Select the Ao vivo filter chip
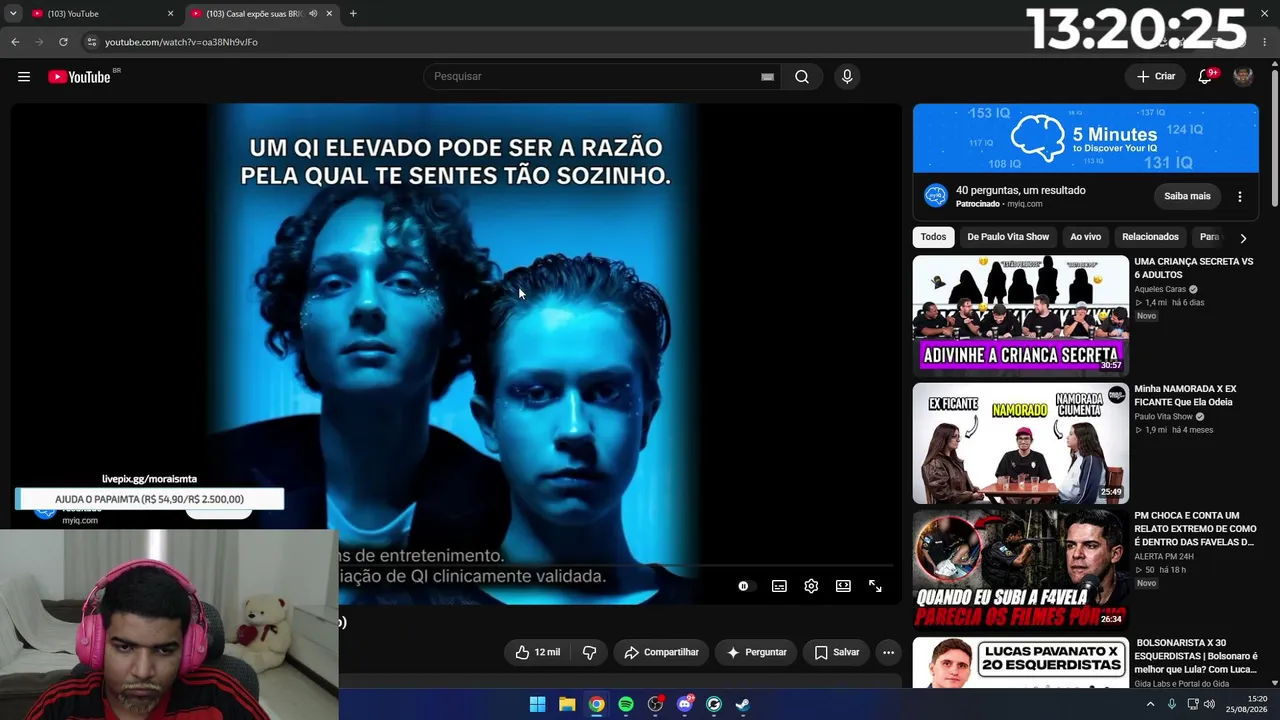The width and height of the screenshot is (1280, 720). click(1085, 237)
